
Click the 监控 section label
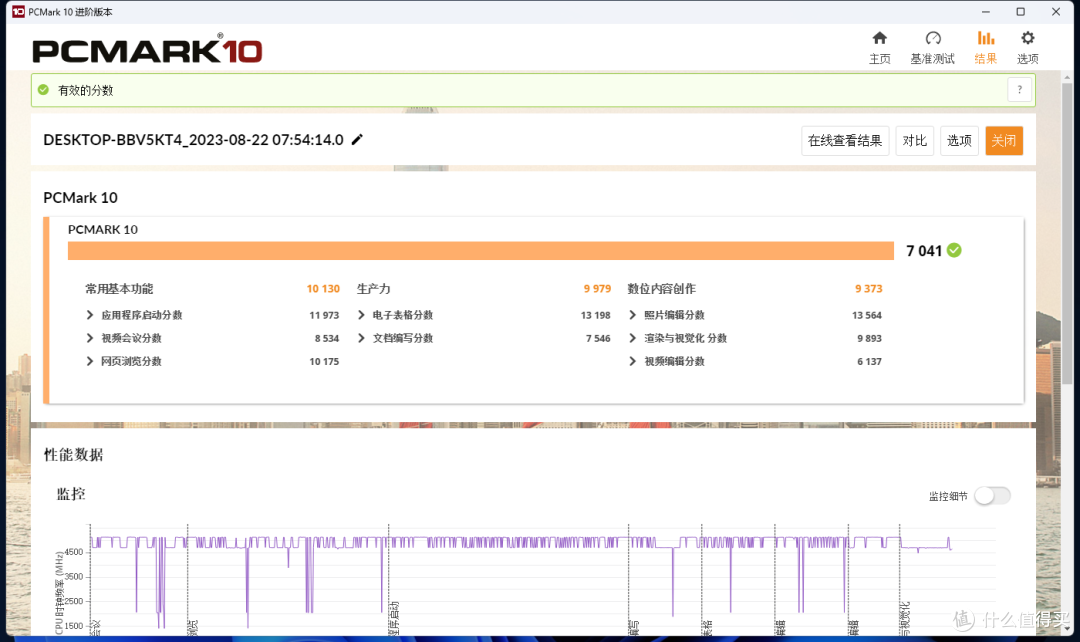71,494
